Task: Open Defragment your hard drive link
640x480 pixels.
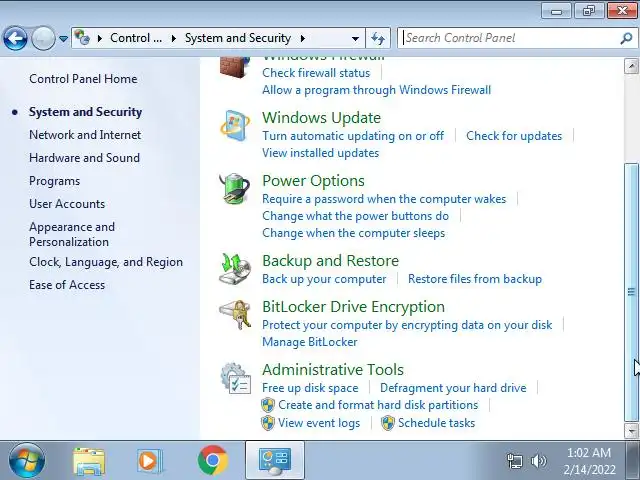Action: tap(453, 388)
